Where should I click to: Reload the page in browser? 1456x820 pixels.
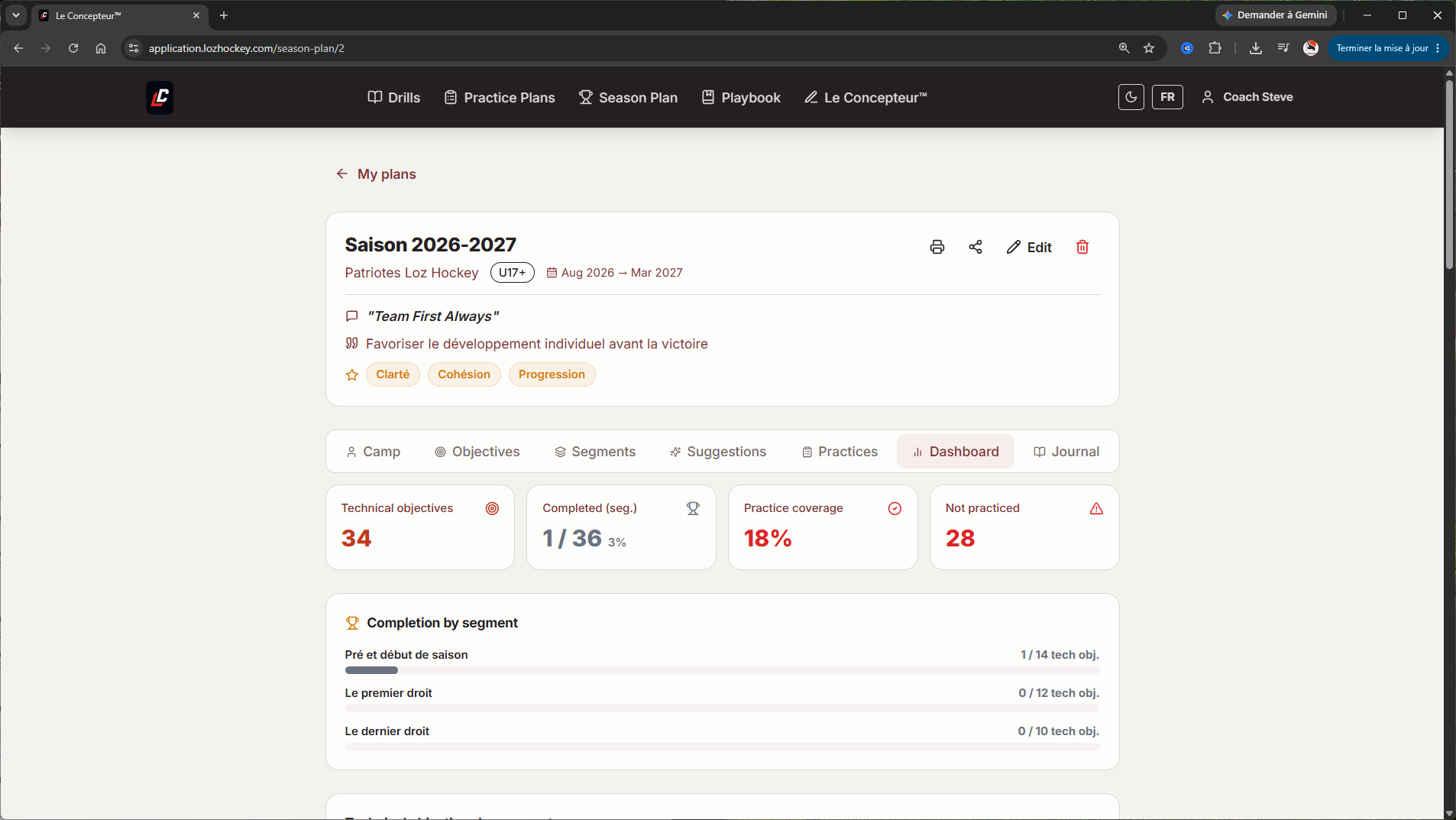[73, 48]
